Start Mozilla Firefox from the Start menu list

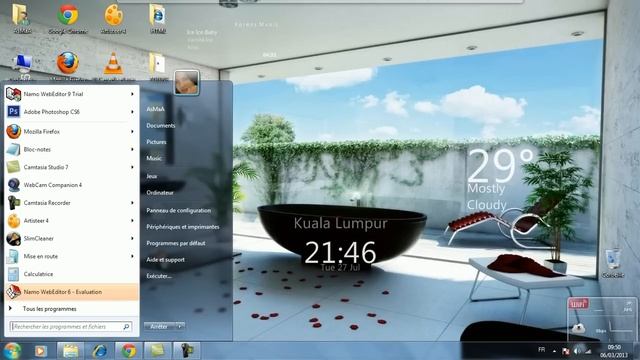[71, 131]
